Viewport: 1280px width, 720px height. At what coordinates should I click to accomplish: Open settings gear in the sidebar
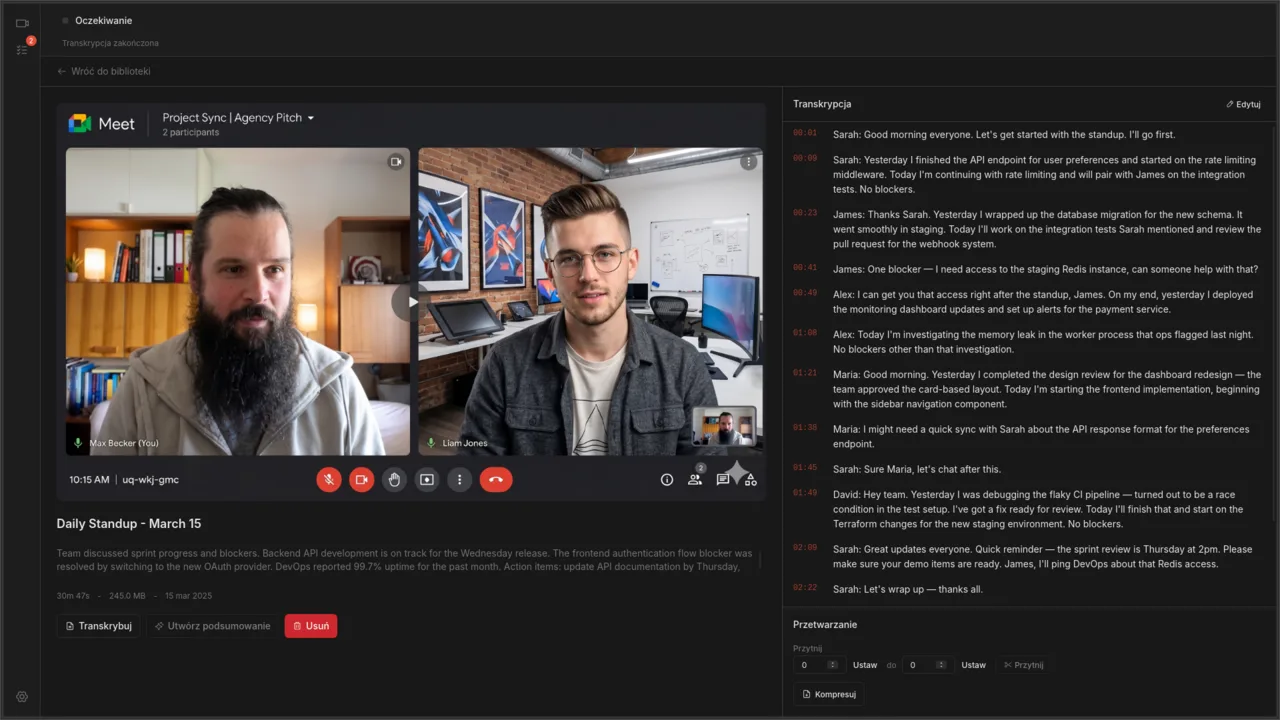[x=22, y=697]
